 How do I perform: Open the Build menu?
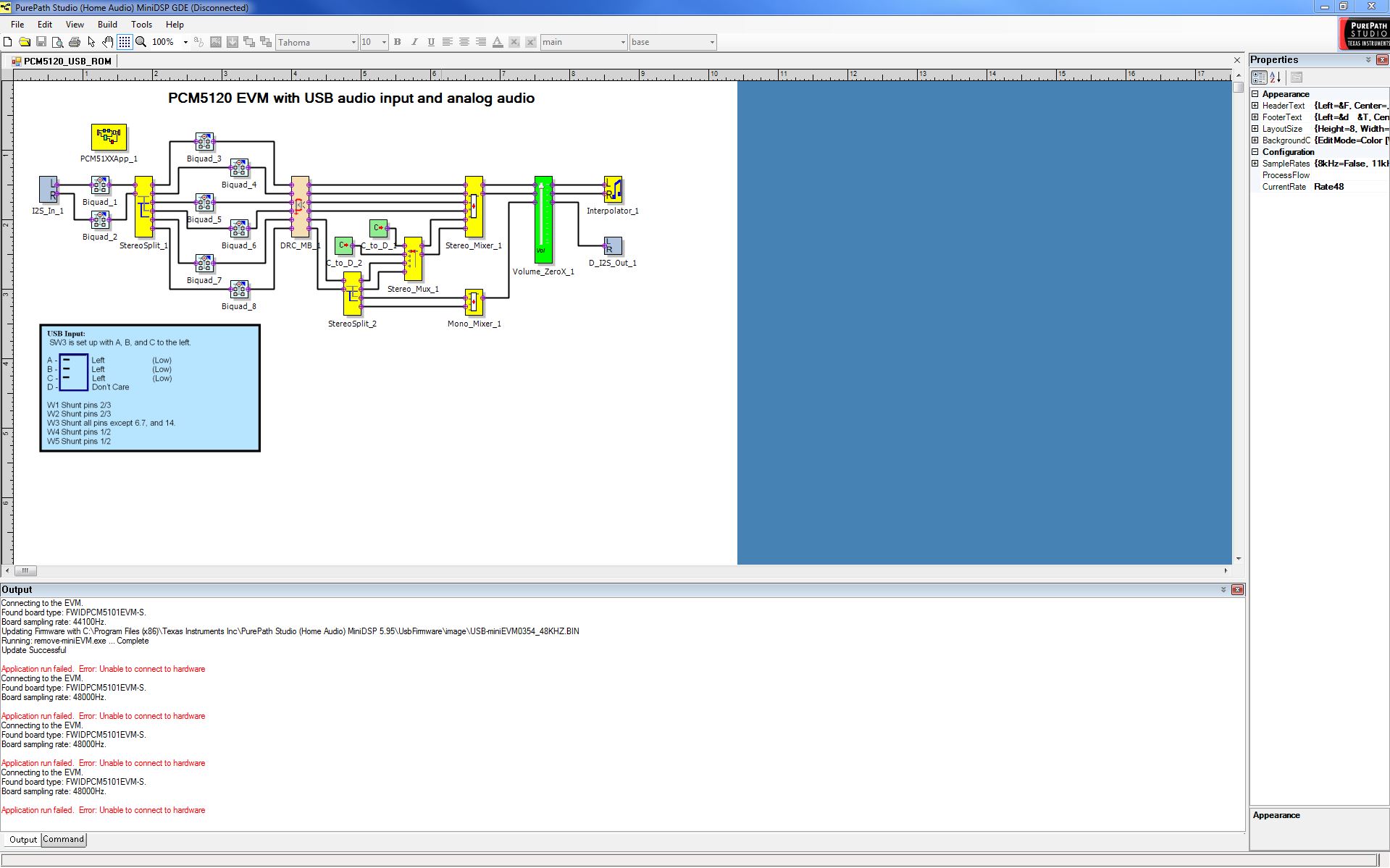[x=107, y=25]
